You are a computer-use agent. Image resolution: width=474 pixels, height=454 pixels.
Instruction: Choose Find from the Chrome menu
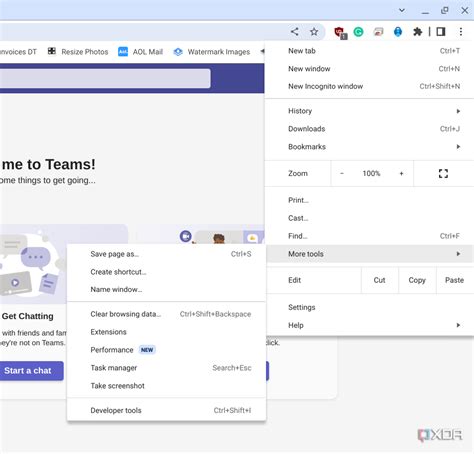(x=369, y=236)
